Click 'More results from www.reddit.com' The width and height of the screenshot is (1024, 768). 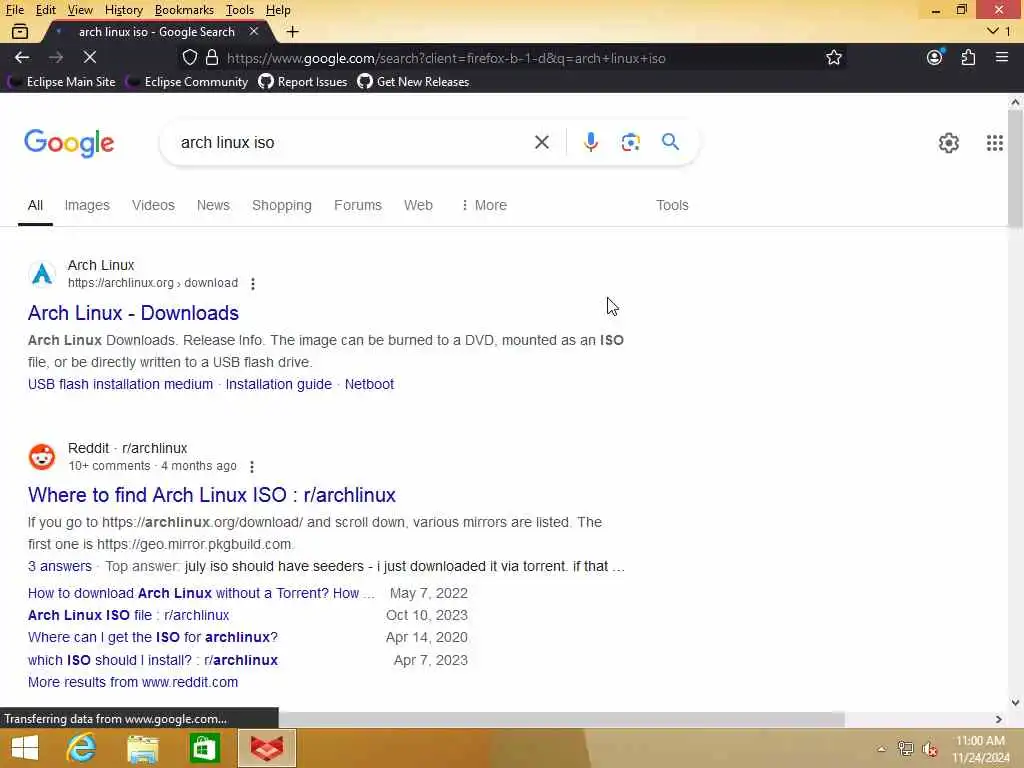[133, 682]
